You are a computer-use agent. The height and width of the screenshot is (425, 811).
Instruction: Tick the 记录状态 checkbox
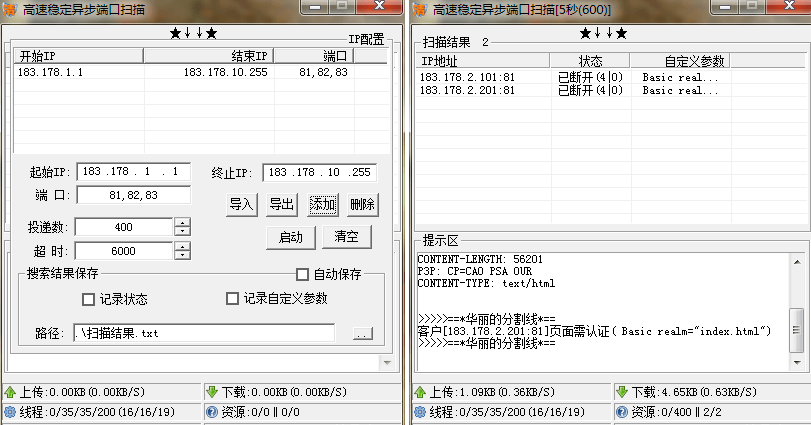click(88, 299)
